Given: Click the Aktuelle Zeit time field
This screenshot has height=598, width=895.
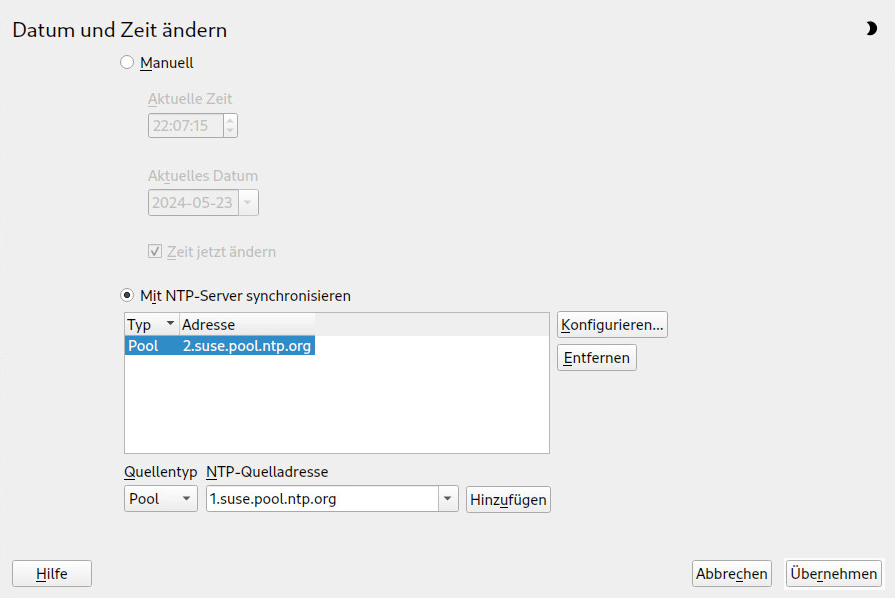Looking at the screenshot, I should click(186, 126).
